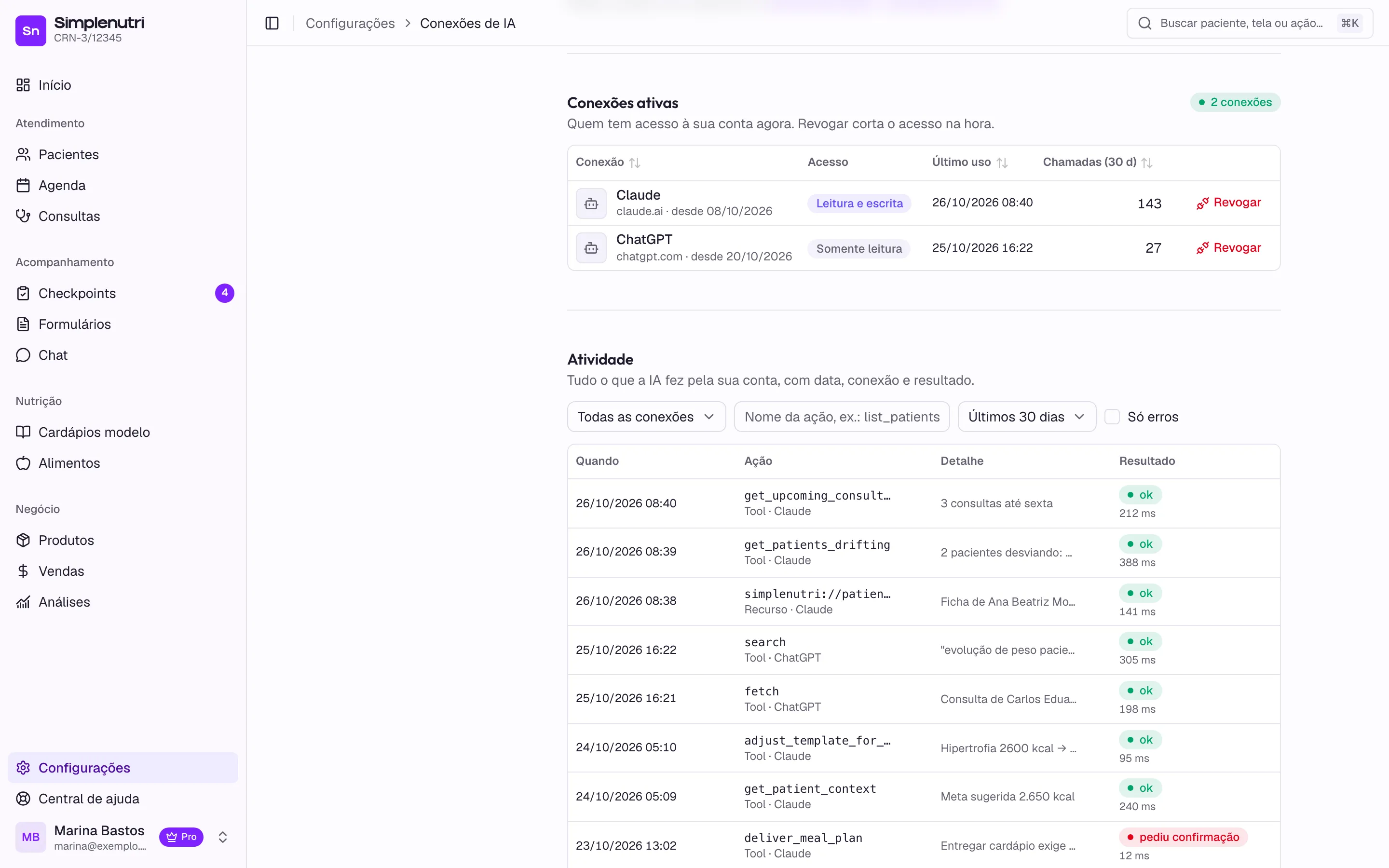Sort by the Conexão column

[x=608, y=162]
